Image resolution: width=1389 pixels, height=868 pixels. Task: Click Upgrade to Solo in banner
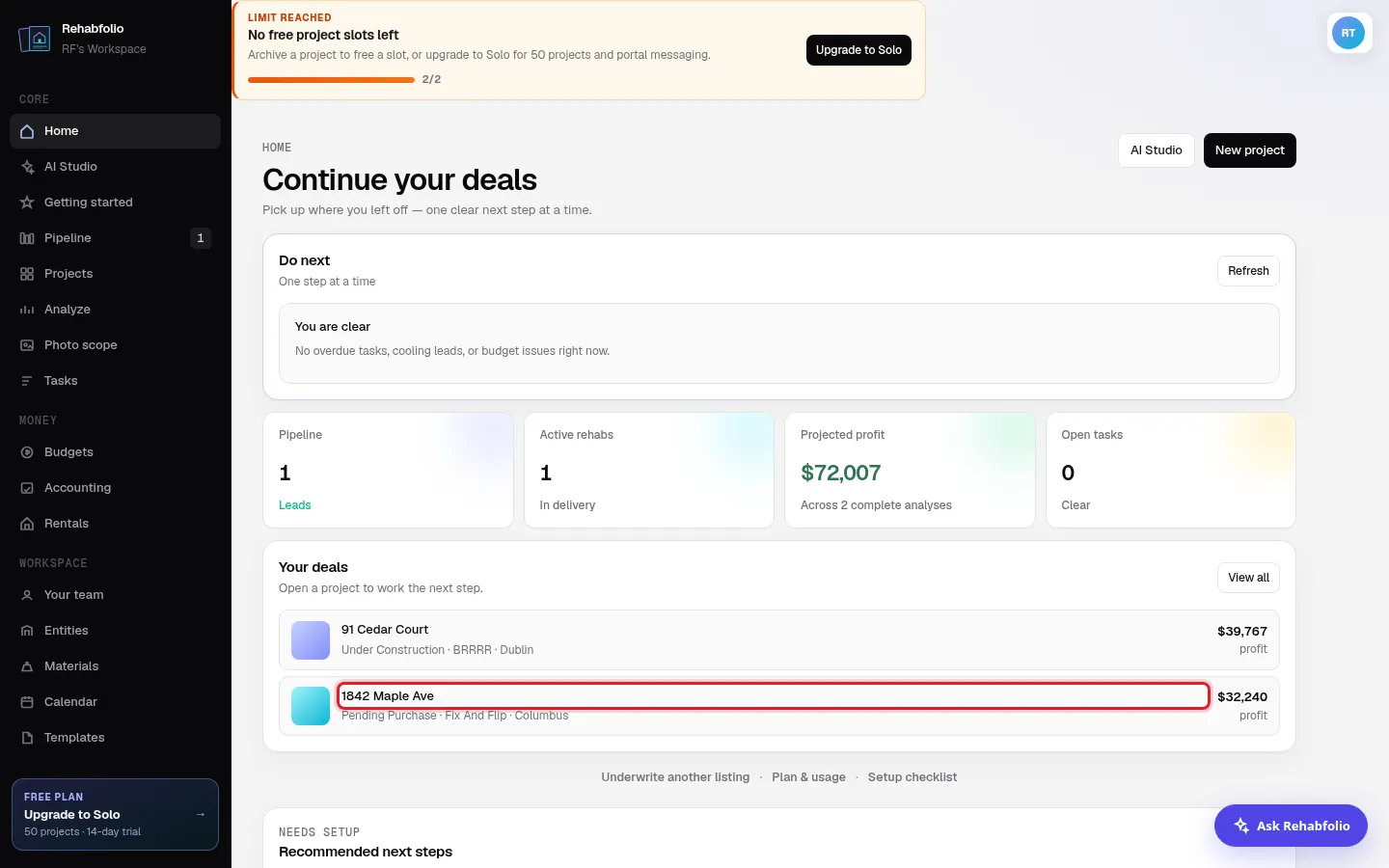coord(858,50)
